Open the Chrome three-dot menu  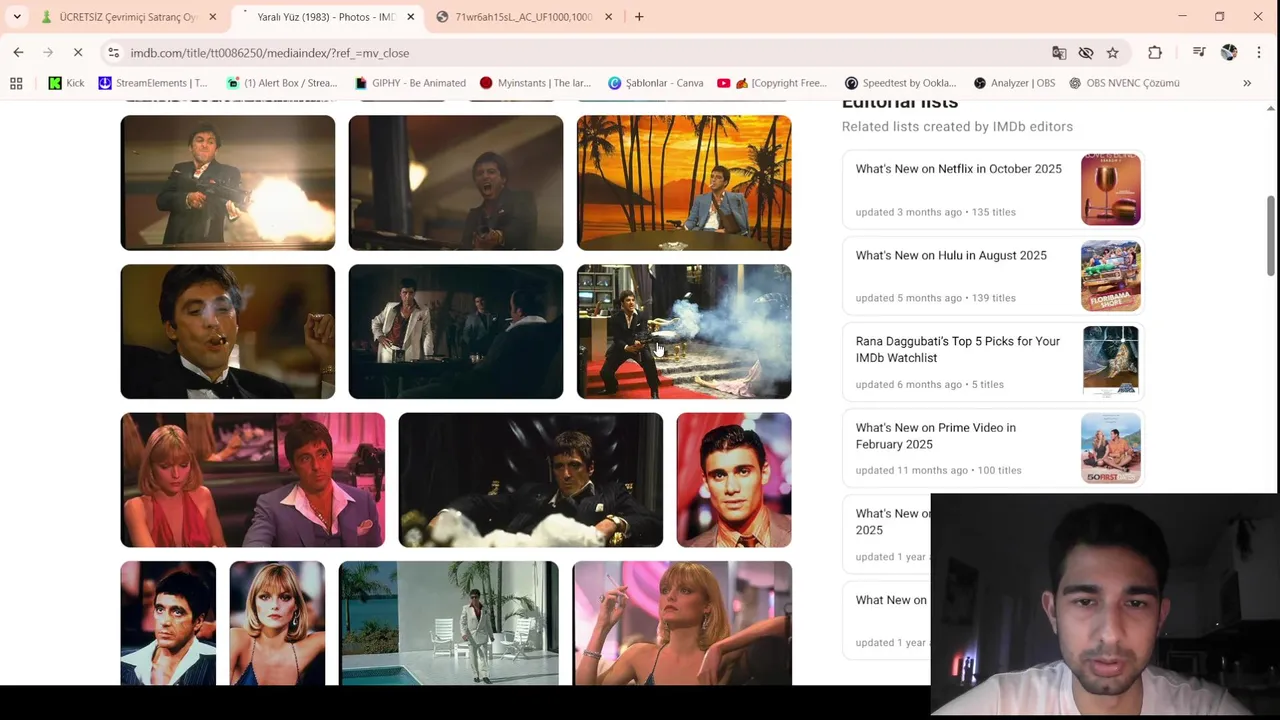[1259, 52]
